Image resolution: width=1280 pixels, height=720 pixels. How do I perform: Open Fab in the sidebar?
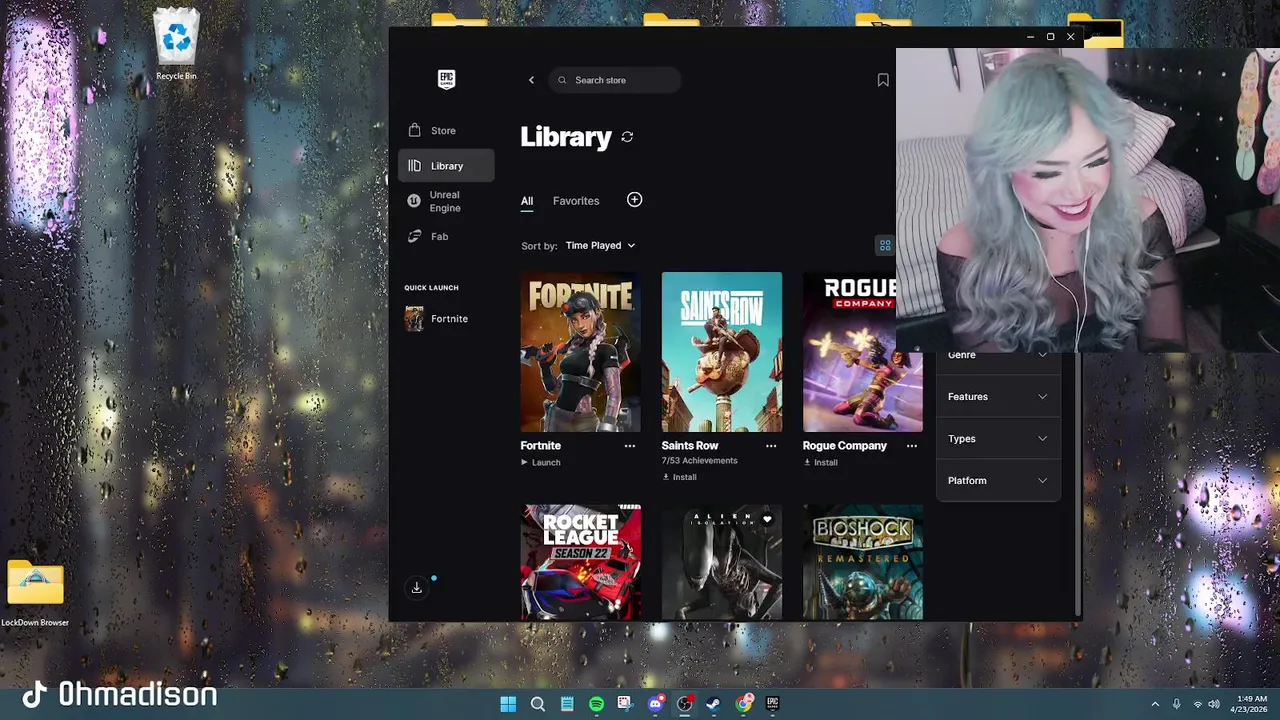pos(446,236)
